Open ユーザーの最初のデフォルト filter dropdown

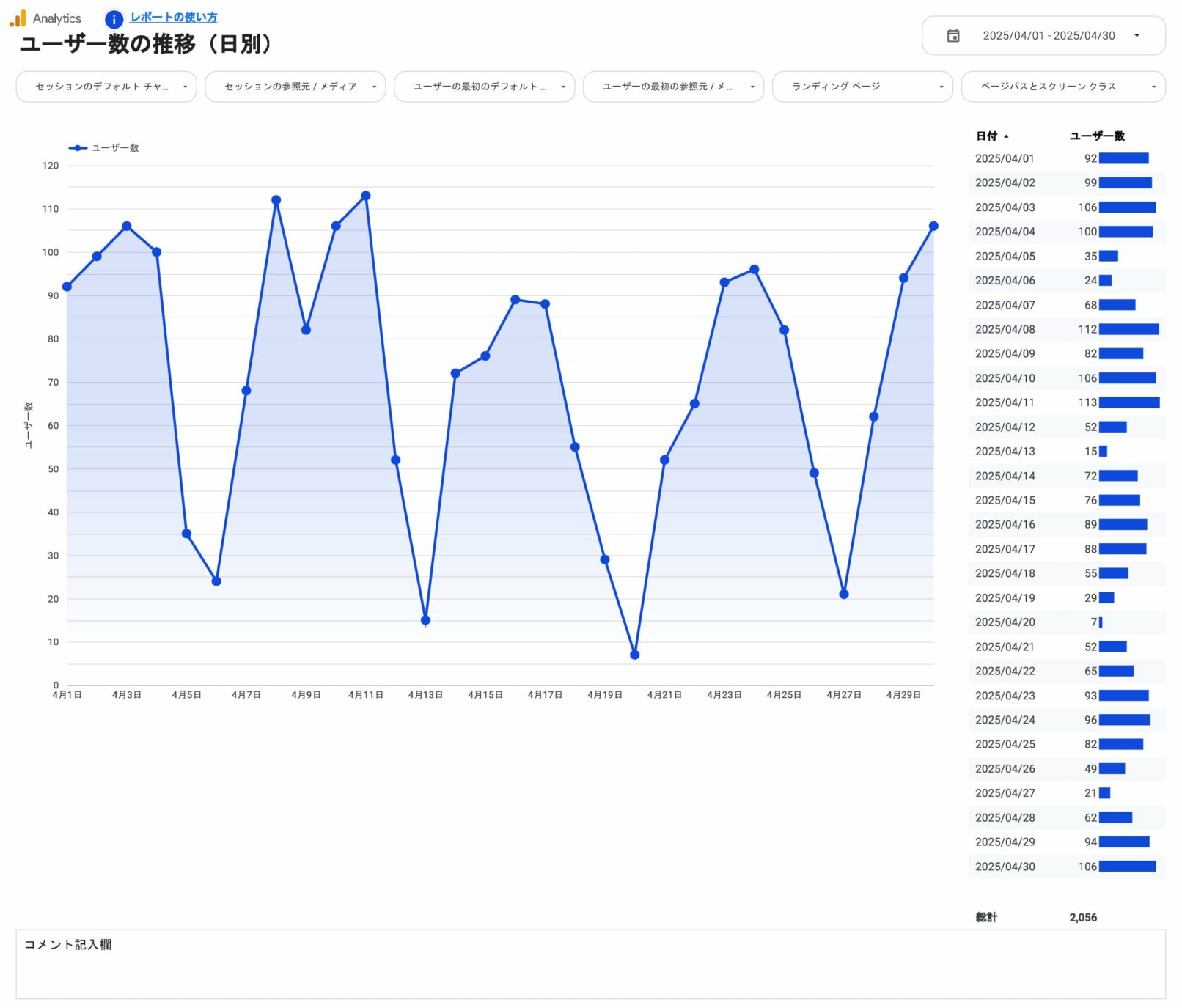pyautogui.click(x=484, y=87)
